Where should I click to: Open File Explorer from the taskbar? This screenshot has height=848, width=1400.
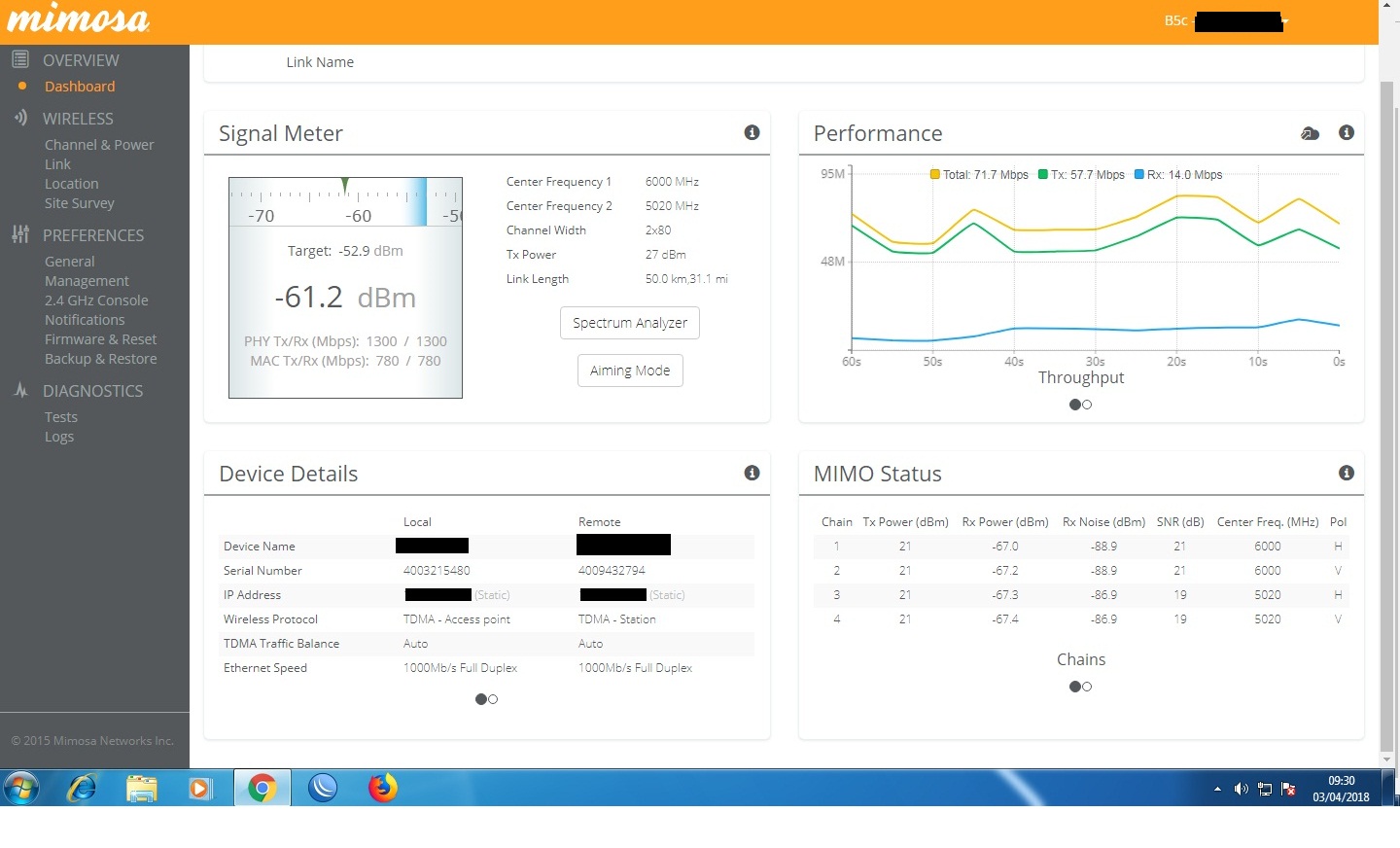[142, 788]
